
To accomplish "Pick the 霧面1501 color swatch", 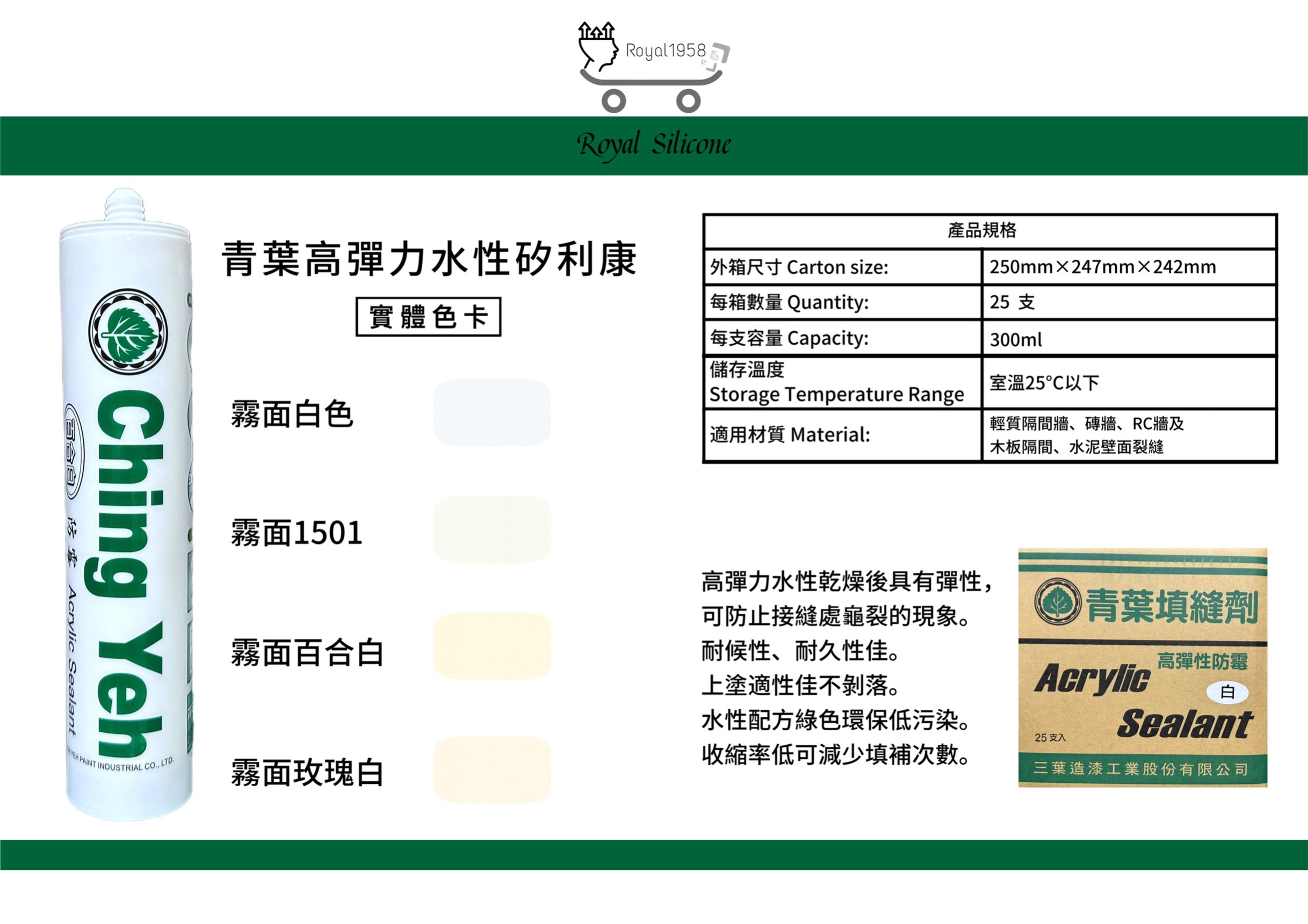I will (492, 530).
